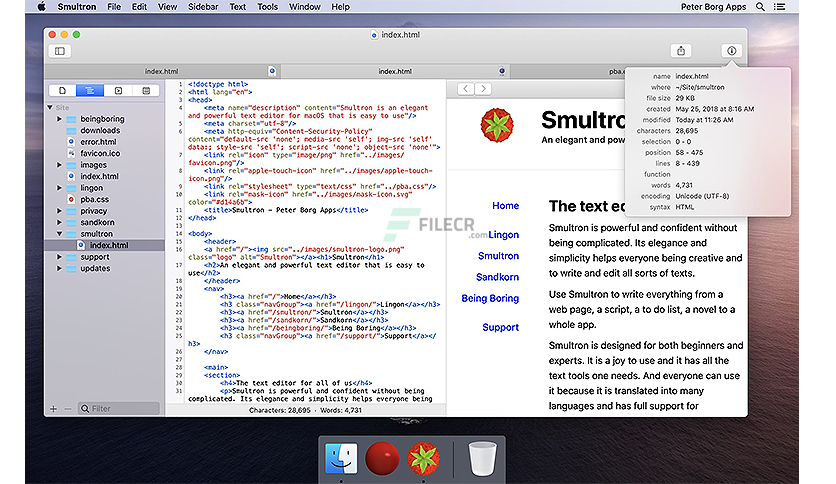Click the Characters and Words status bar text
The width and height of the screenshot is (836, 484).
tap(306, 410)
